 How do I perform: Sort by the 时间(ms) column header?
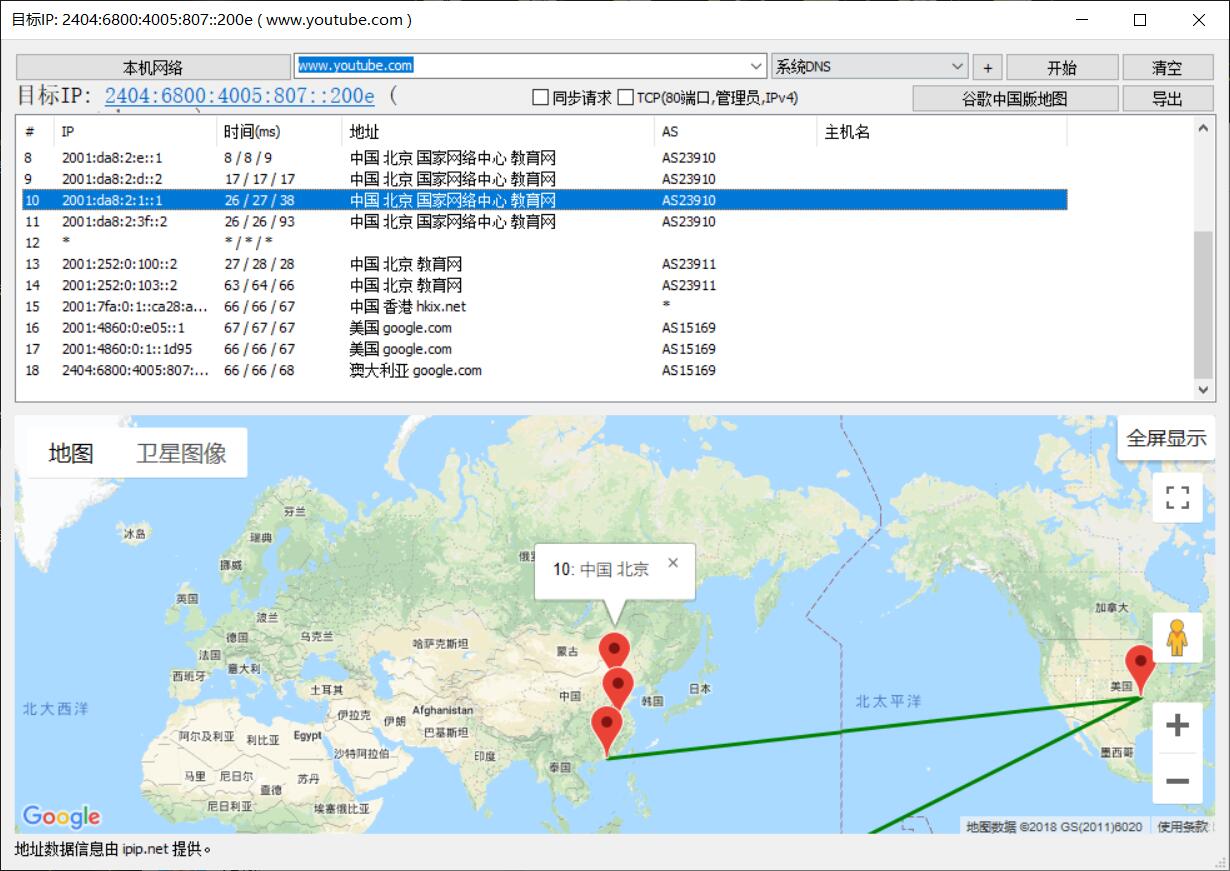click(x=279, y=132)
